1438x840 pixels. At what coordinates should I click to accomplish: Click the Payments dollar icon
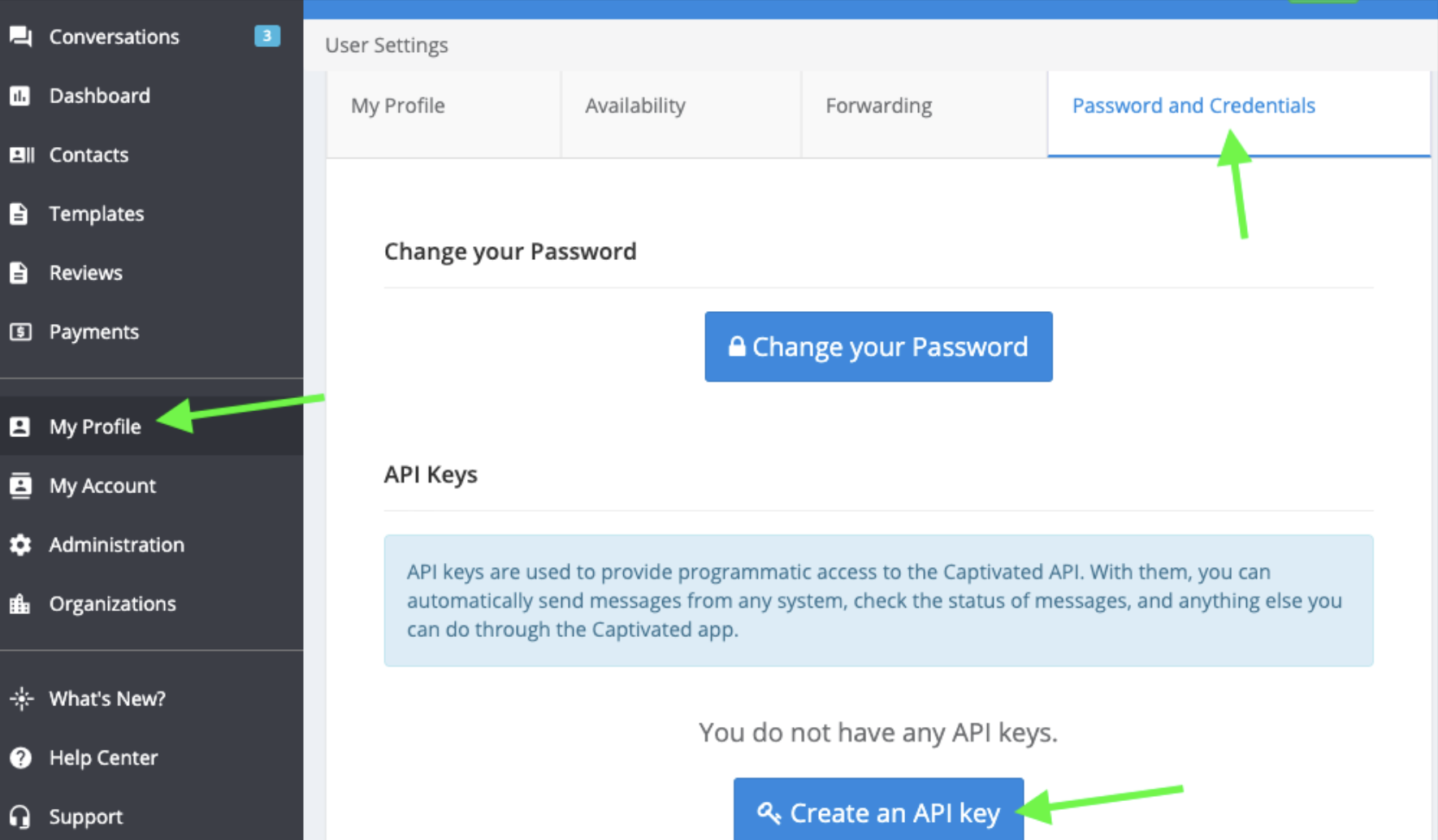[20, 331]
